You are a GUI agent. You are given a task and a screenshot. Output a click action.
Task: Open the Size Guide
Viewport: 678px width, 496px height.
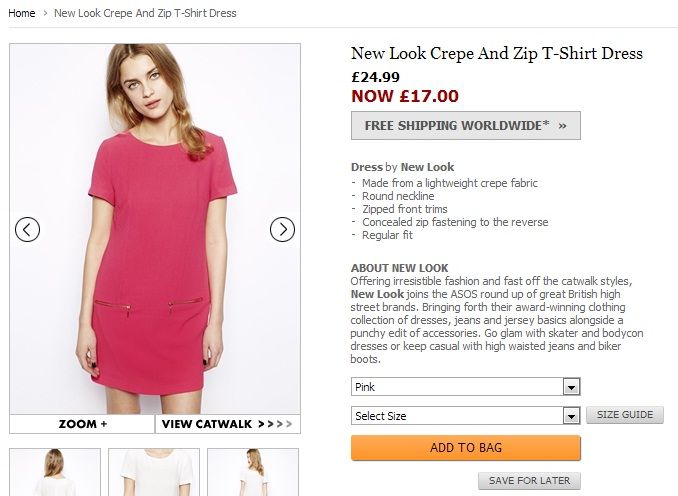click(624, 415)
